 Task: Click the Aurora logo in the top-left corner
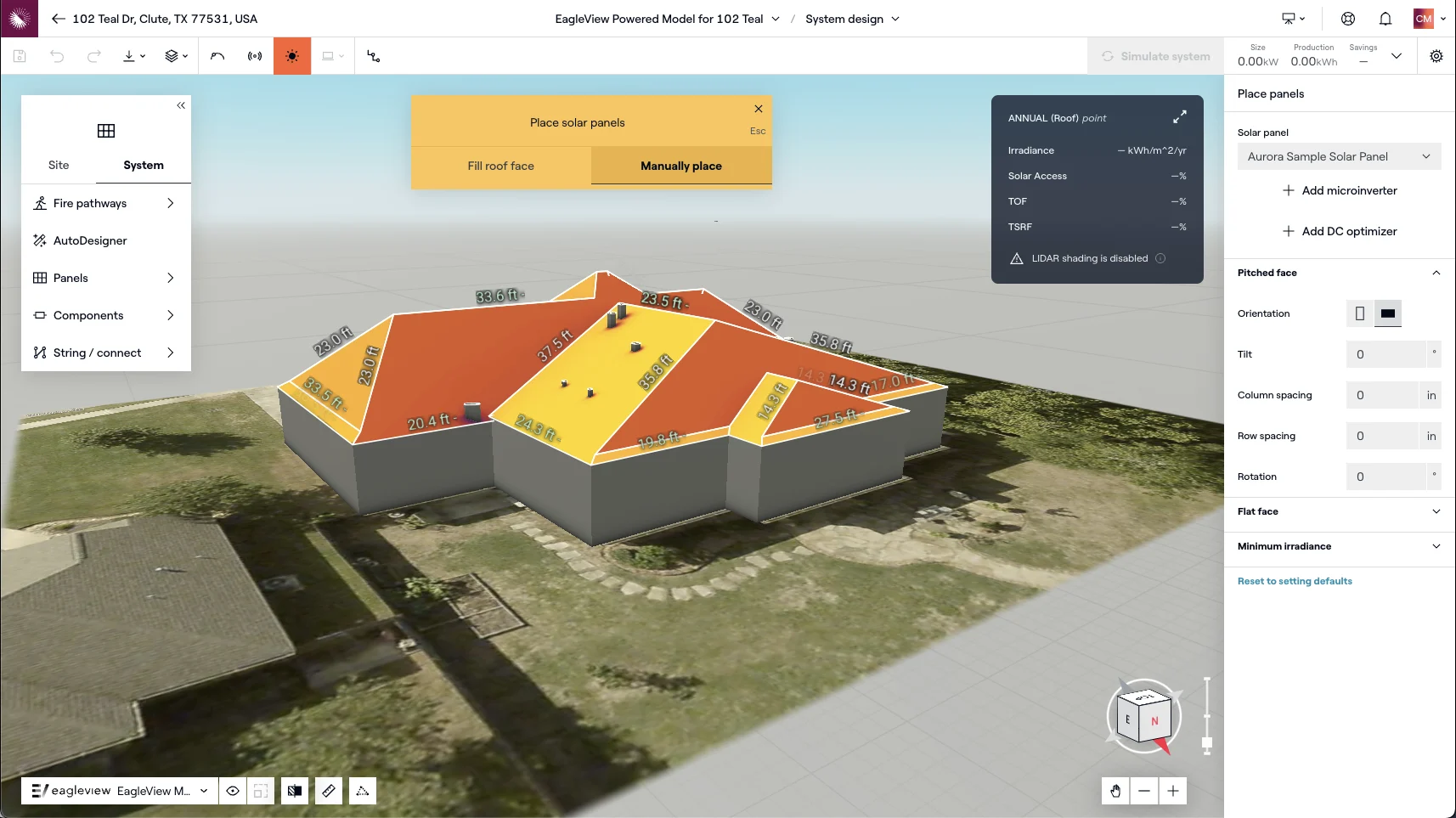pyautogui.click(x=19, y=19)
